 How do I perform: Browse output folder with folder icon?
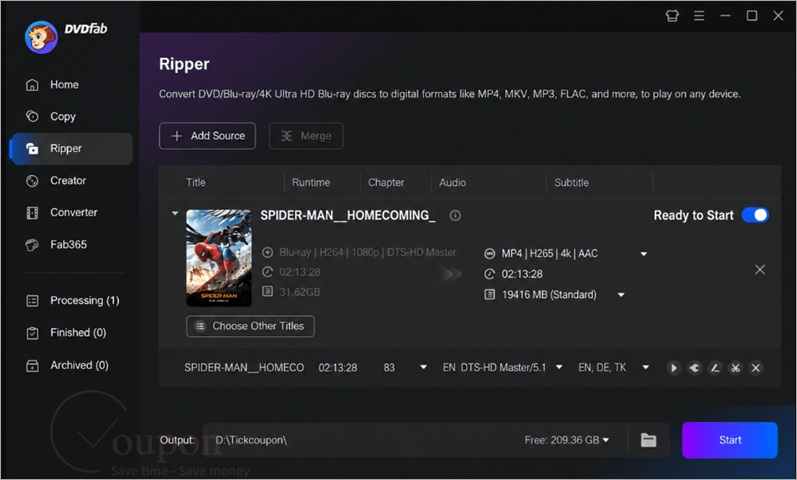click(x=648, y=440)
